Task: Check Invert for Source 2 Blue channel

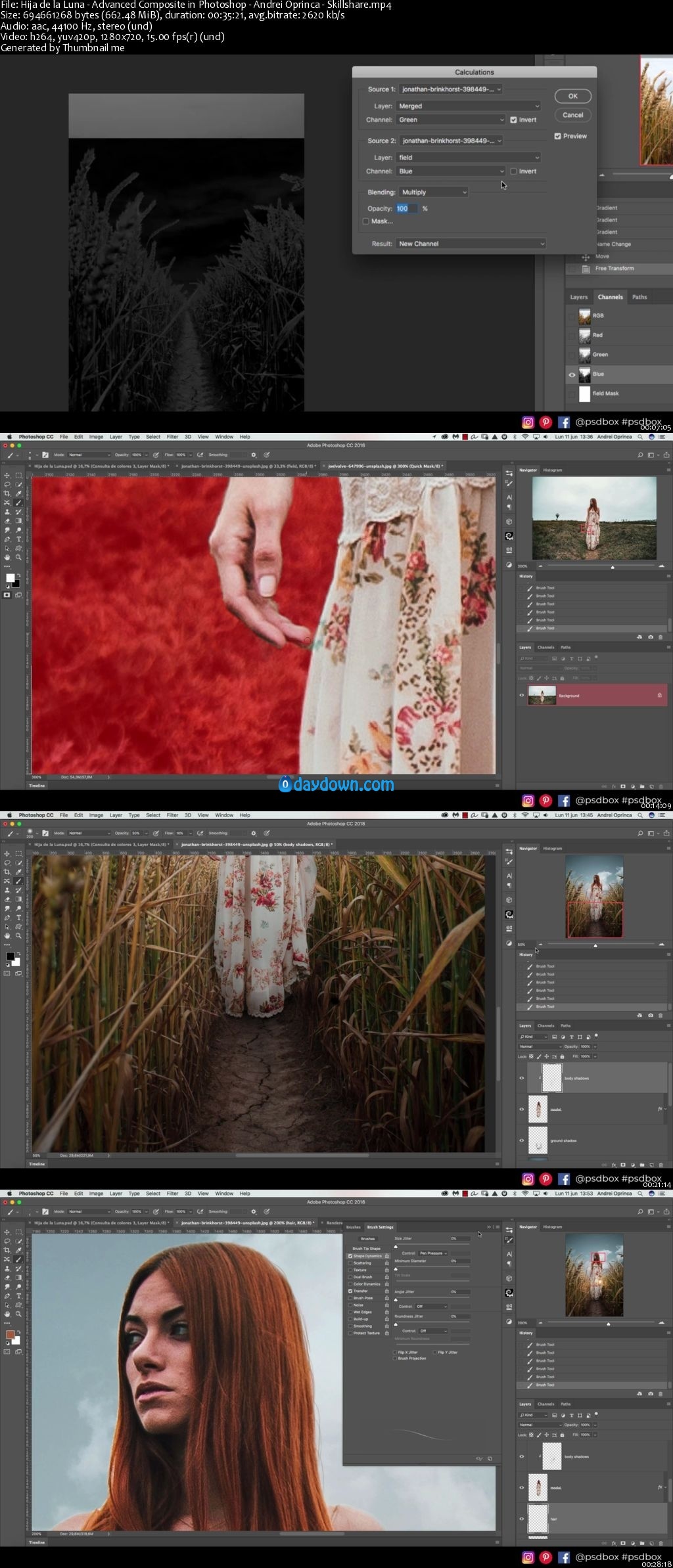Action: point(513,171)
